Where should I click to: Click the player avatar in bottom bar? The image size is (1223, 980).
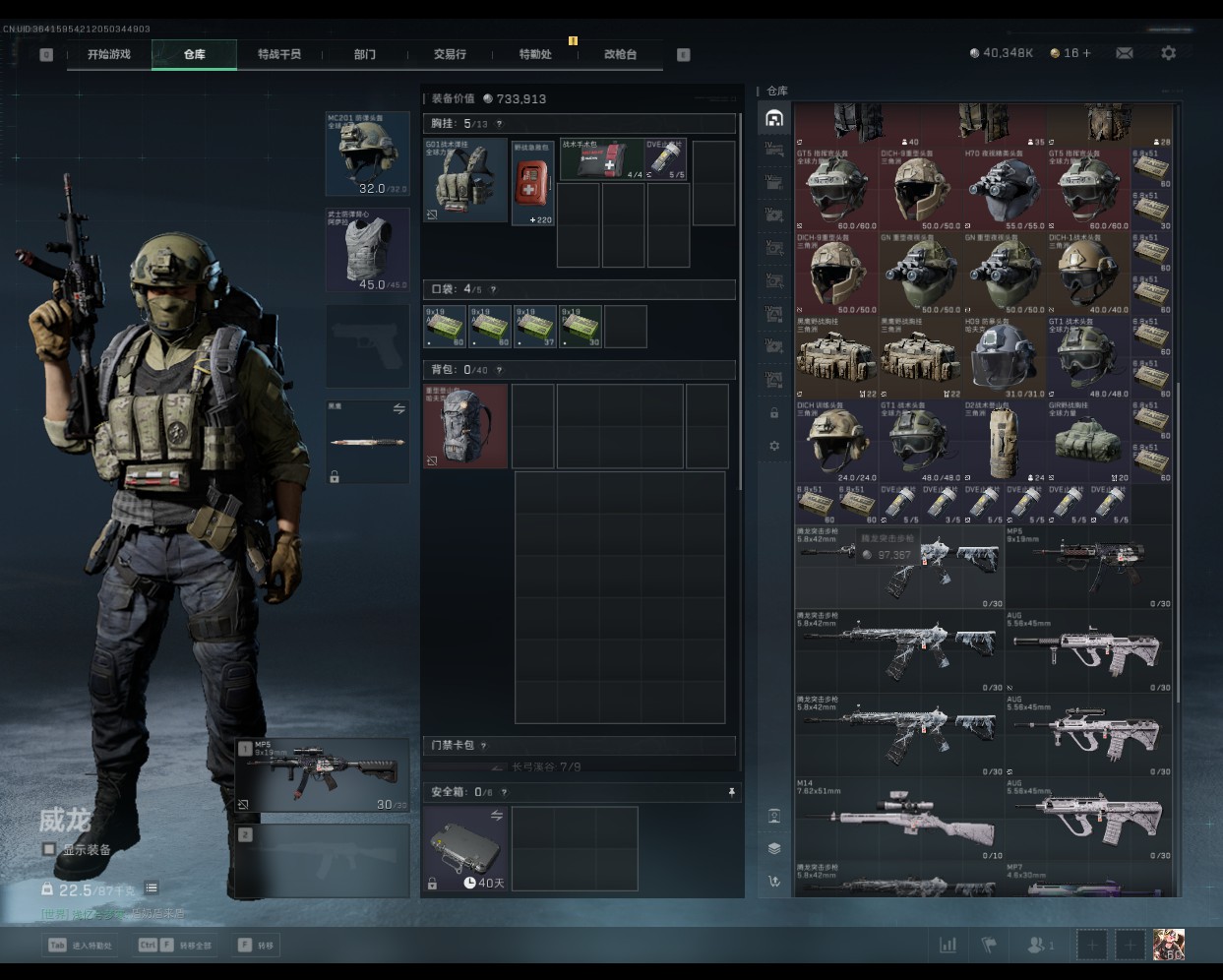1168,945
